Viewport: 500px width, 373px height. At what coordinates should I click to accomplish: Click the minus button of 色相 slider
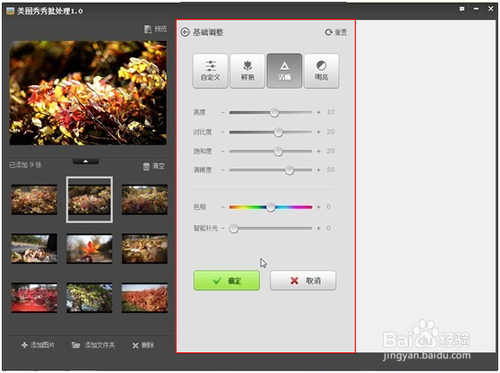point(223,207)
